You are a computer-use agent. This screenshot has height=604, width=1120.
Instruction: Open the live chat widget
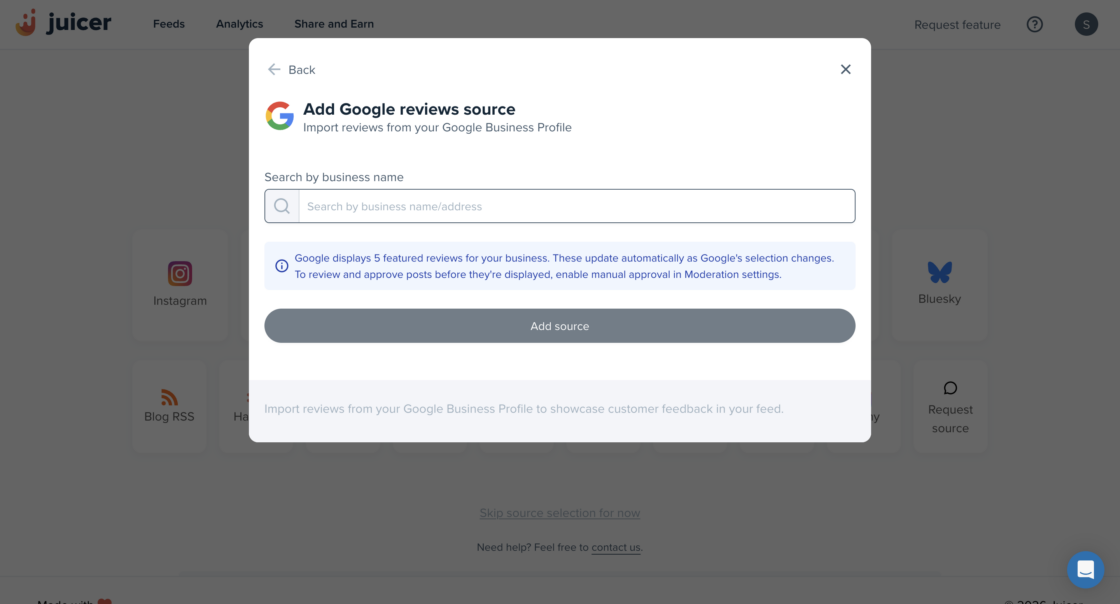(1085, 569)
